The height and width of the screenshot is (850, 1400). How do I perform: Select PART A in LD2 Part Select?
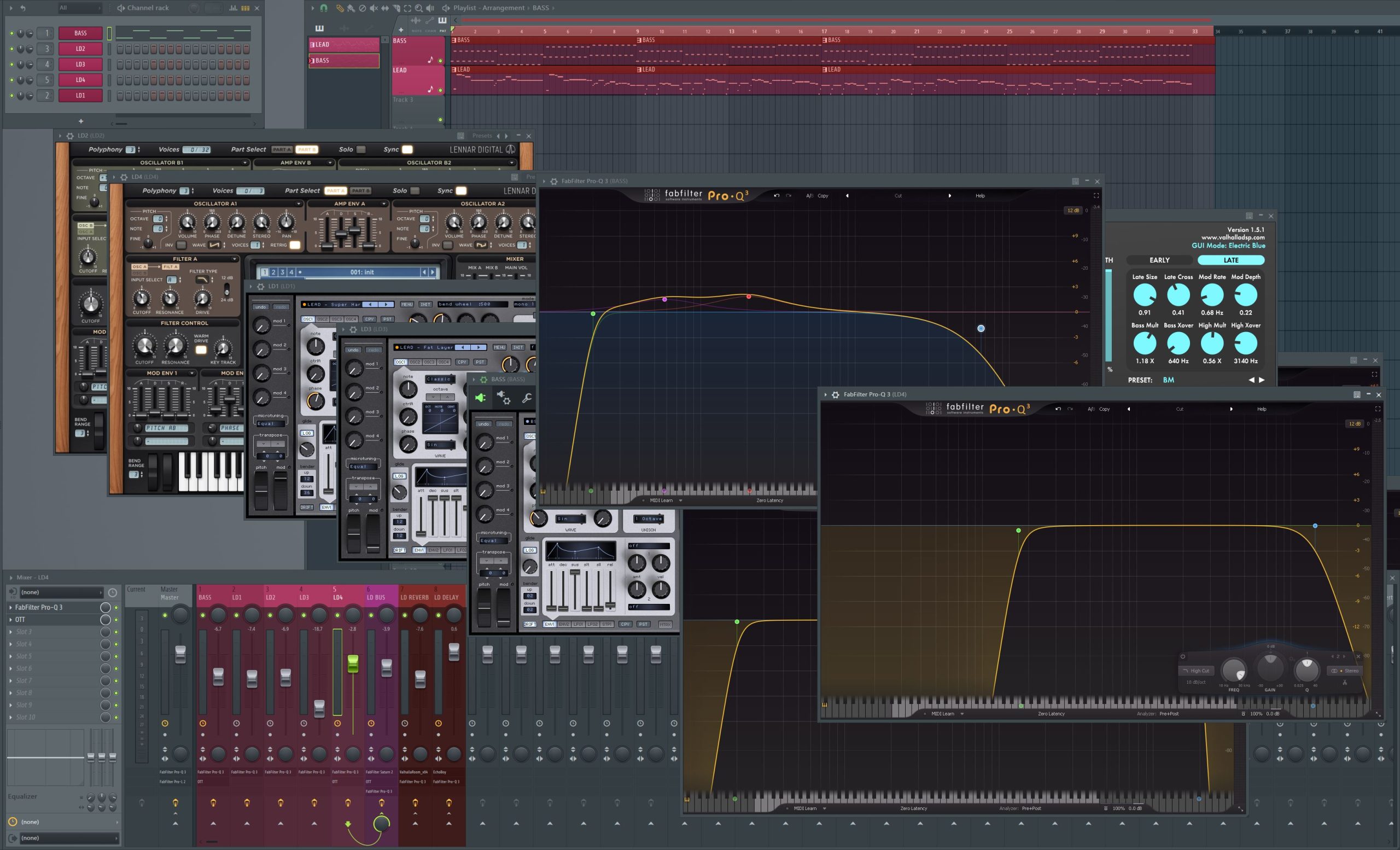tap(282, 149)
